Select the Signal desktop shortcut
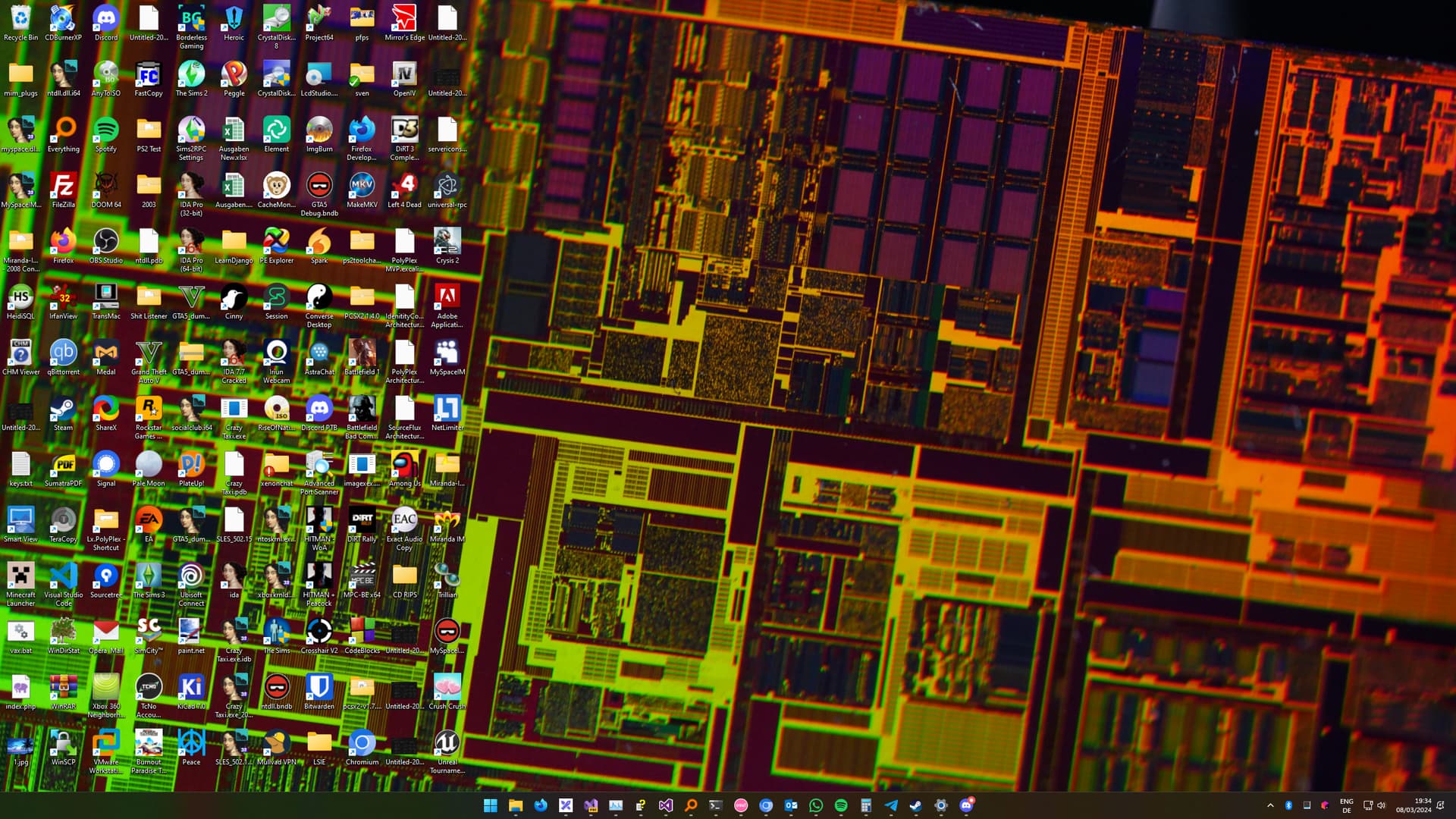Image resolution: width=1456 pixels, height=819 pixels. pos(106,469)
